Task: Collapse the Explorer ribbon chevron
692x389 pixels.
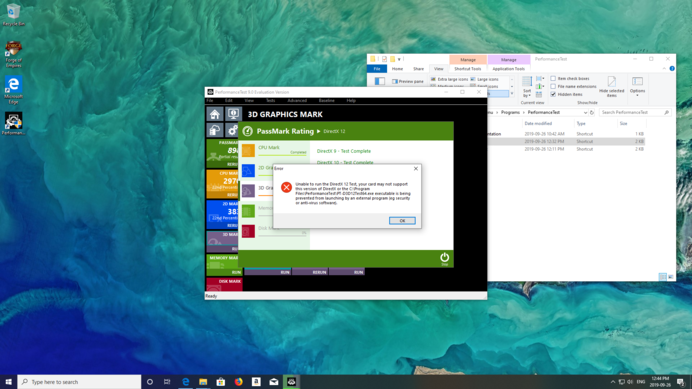Action: point(664,68)
